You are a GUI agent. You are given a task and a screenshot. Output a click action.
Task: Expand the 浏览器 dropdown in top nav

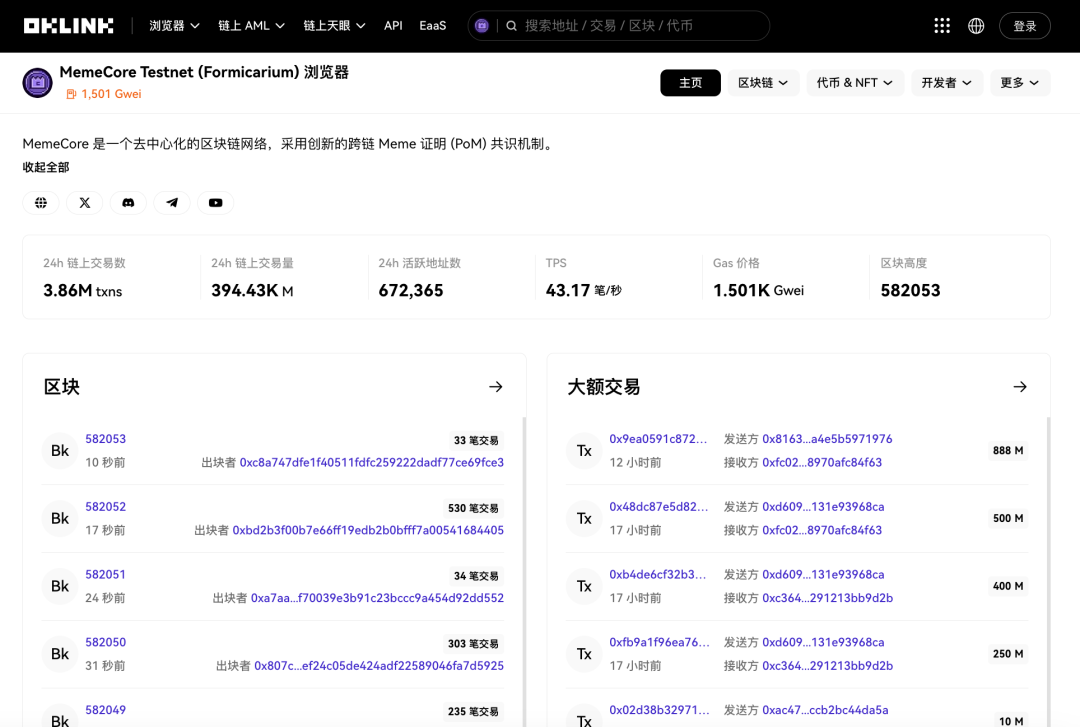(174, 25)
